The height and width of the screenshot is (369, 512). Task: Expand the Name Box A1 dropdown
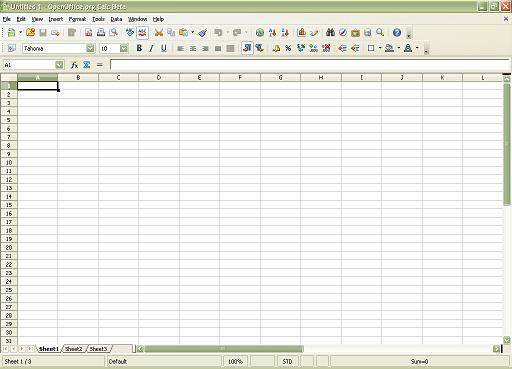[59, 65]
